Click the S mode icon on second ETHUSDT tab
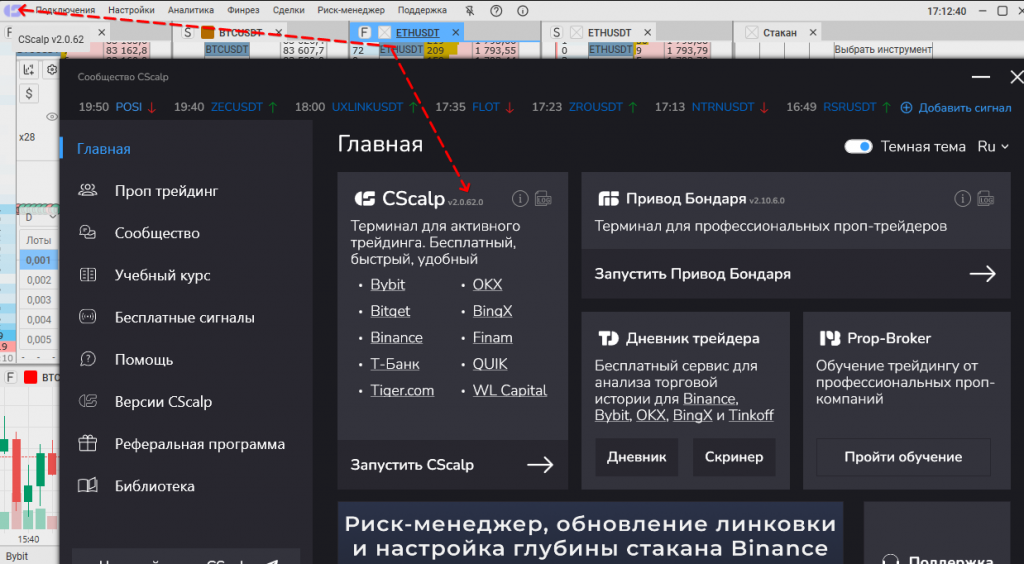 coord(556,32)
